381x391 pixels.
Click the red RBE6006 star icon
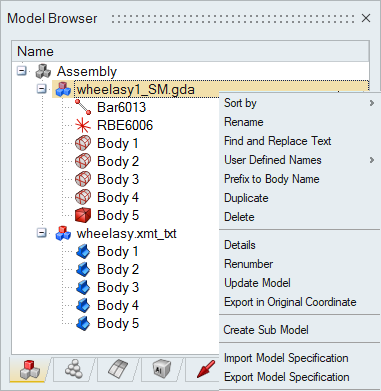(83, 125)
